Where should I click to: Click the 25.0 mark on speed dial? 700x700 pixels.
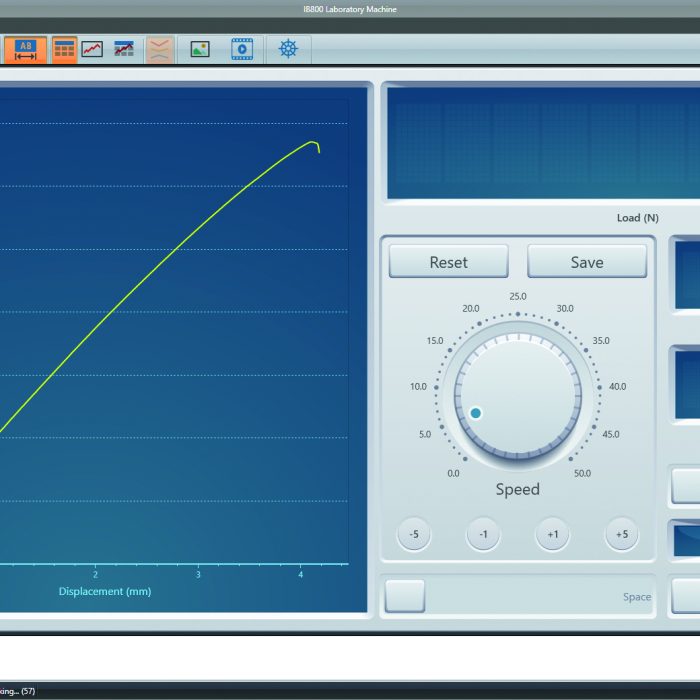(518, 296)
